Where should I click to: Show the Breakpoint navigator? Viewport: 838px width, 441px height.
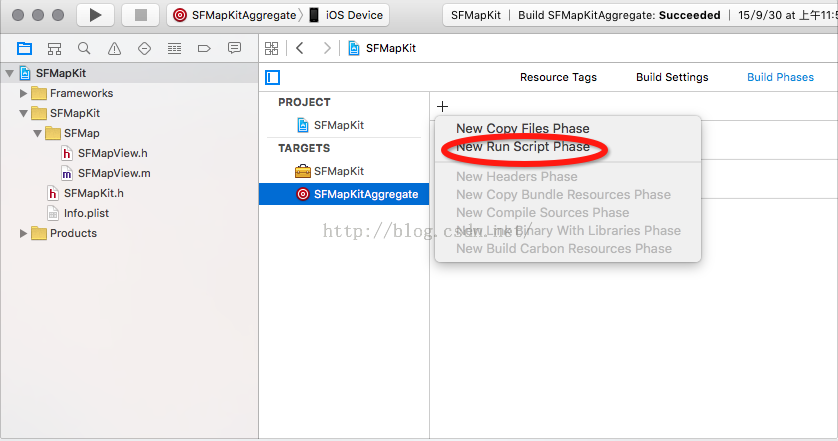click(205, 48)
